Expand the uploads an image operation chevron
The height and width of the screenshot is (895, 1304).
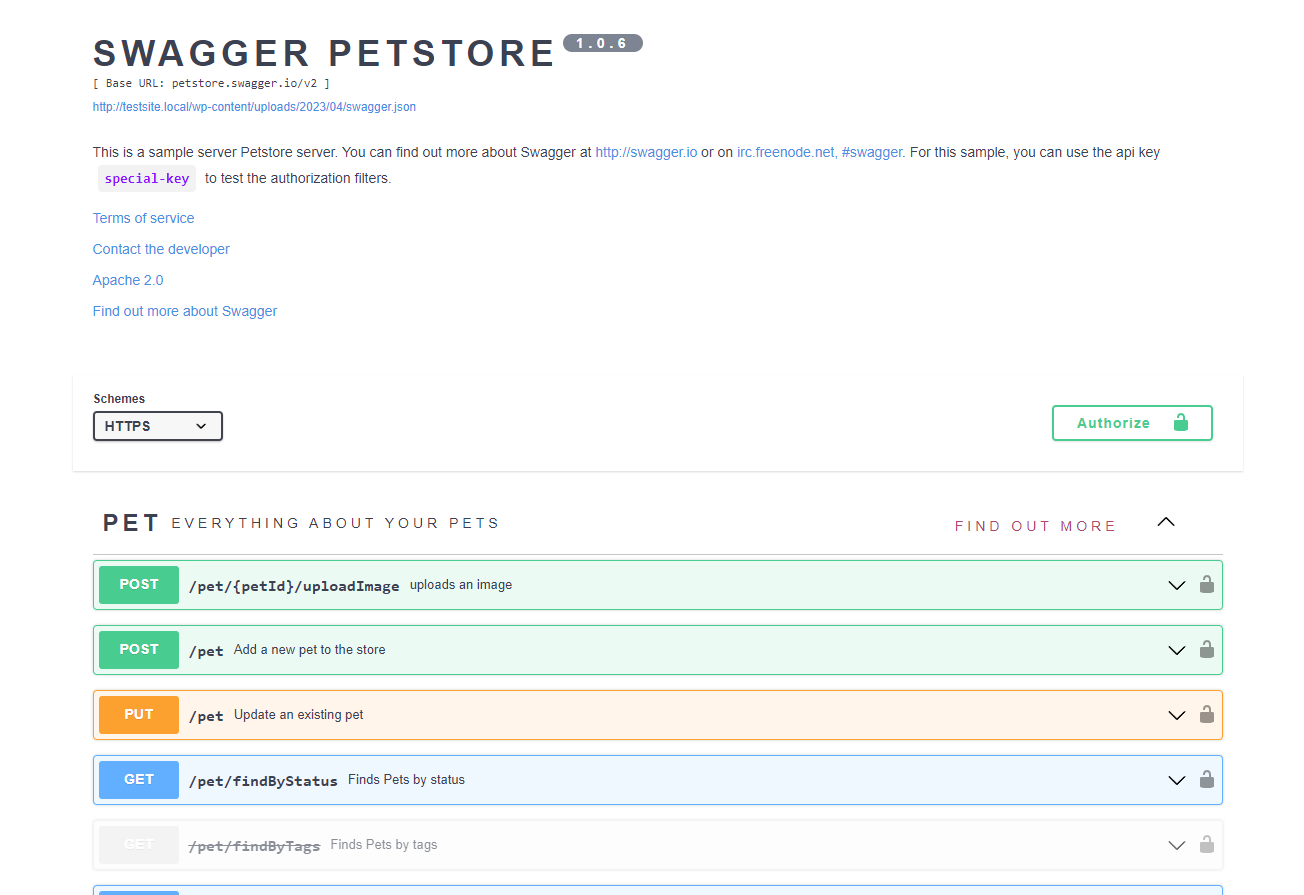click(x=1177, y=586)
